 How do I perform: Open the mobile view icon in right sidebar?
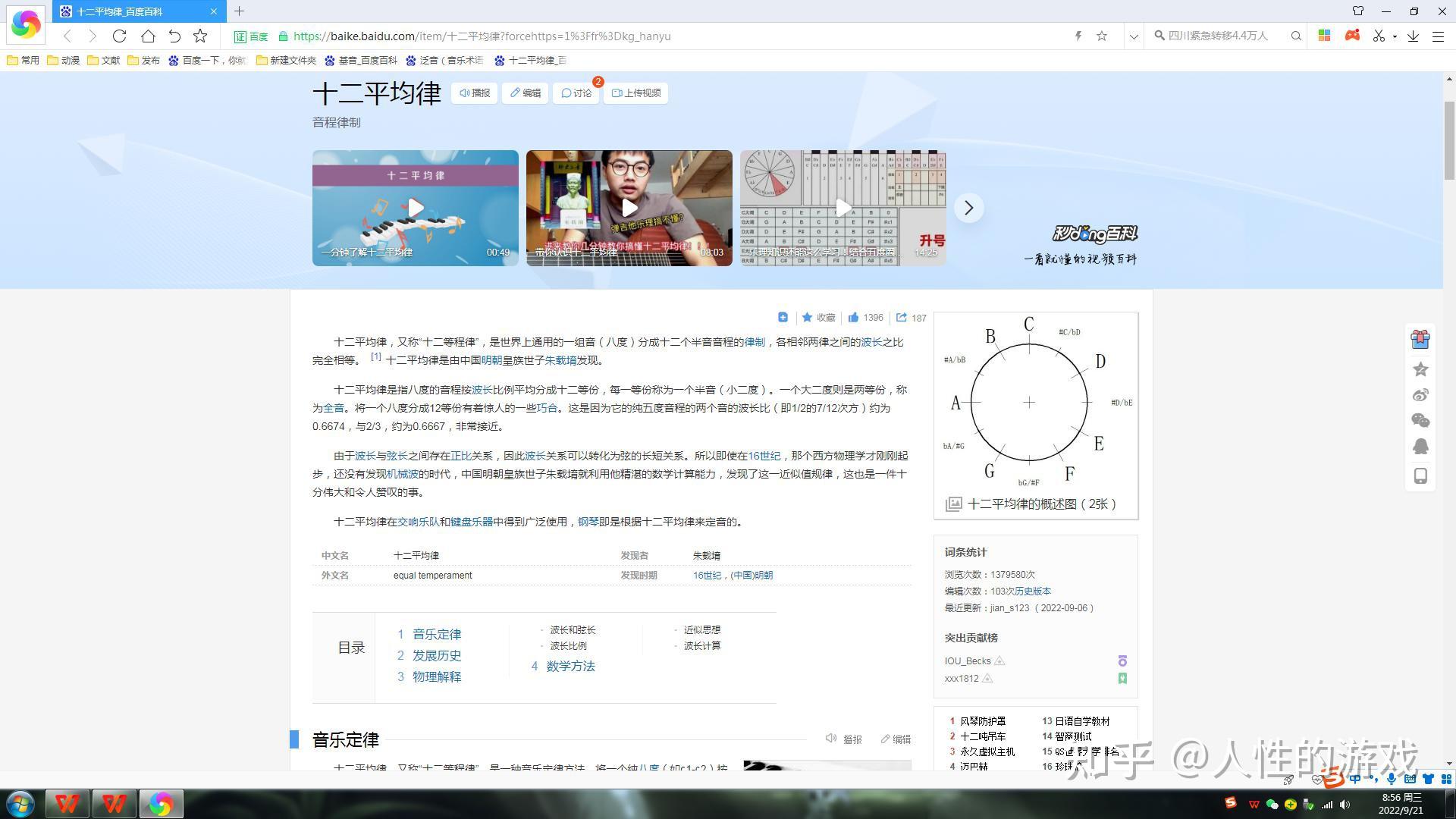1420,475
